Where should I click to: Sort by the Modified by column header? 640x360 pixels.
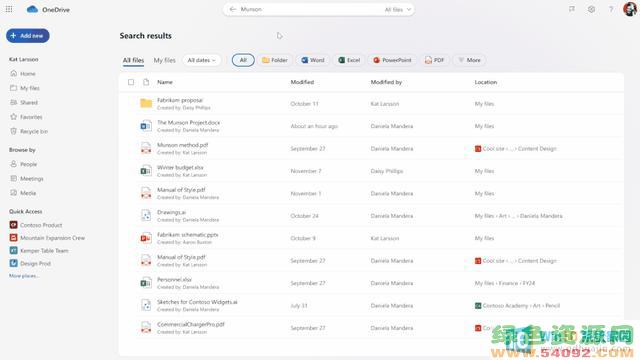386,82
